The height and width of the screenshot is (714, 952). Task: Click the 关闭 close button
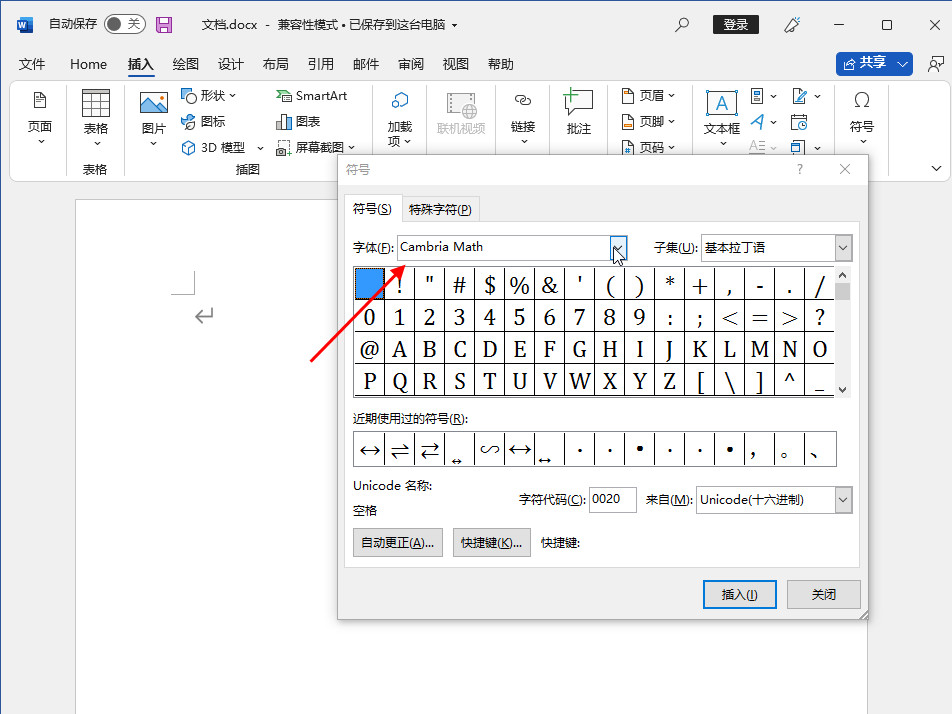[x=824, y=594]
